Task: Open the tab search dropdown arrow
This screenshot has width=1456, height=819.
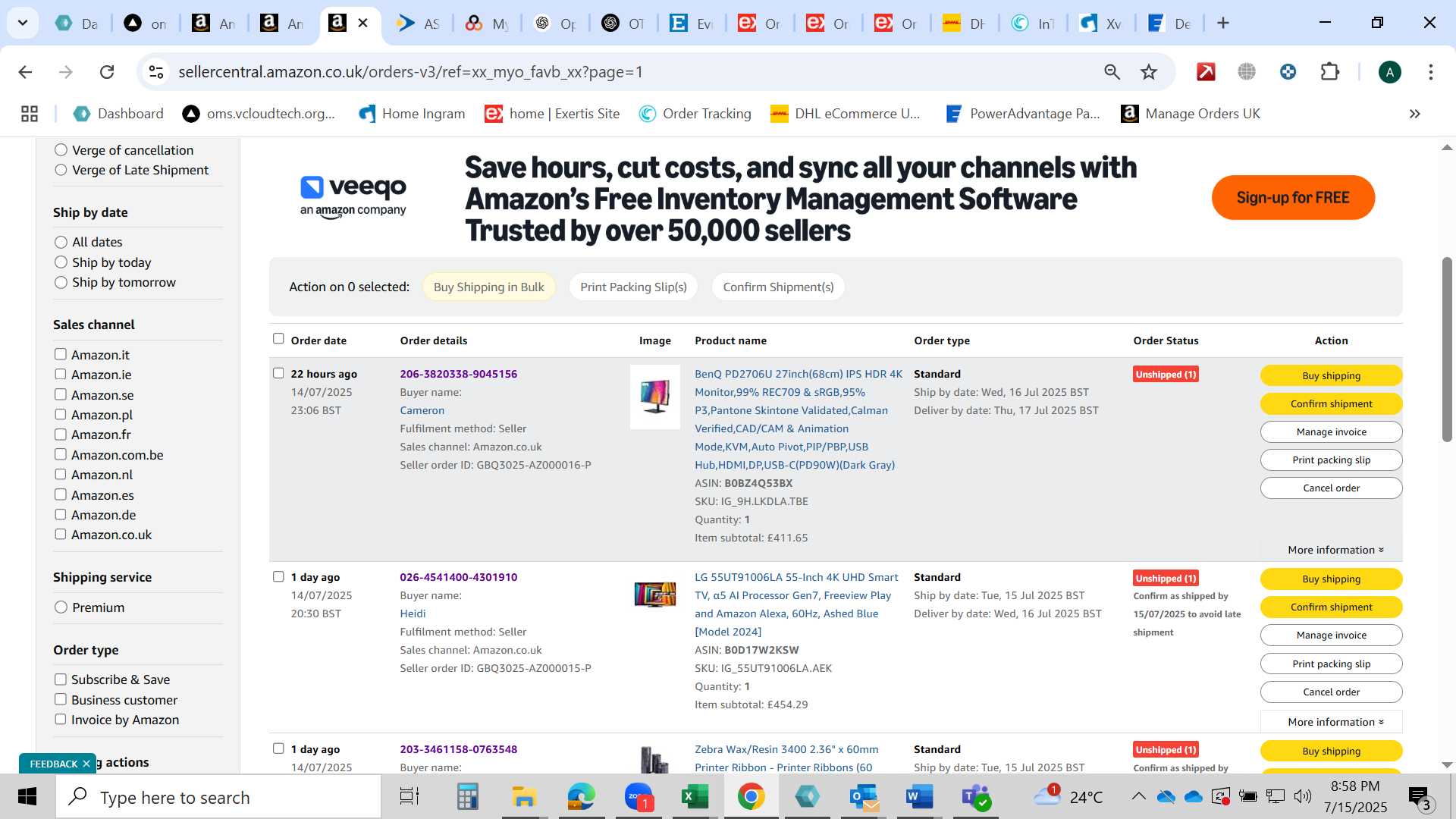Action: (23, 23)
